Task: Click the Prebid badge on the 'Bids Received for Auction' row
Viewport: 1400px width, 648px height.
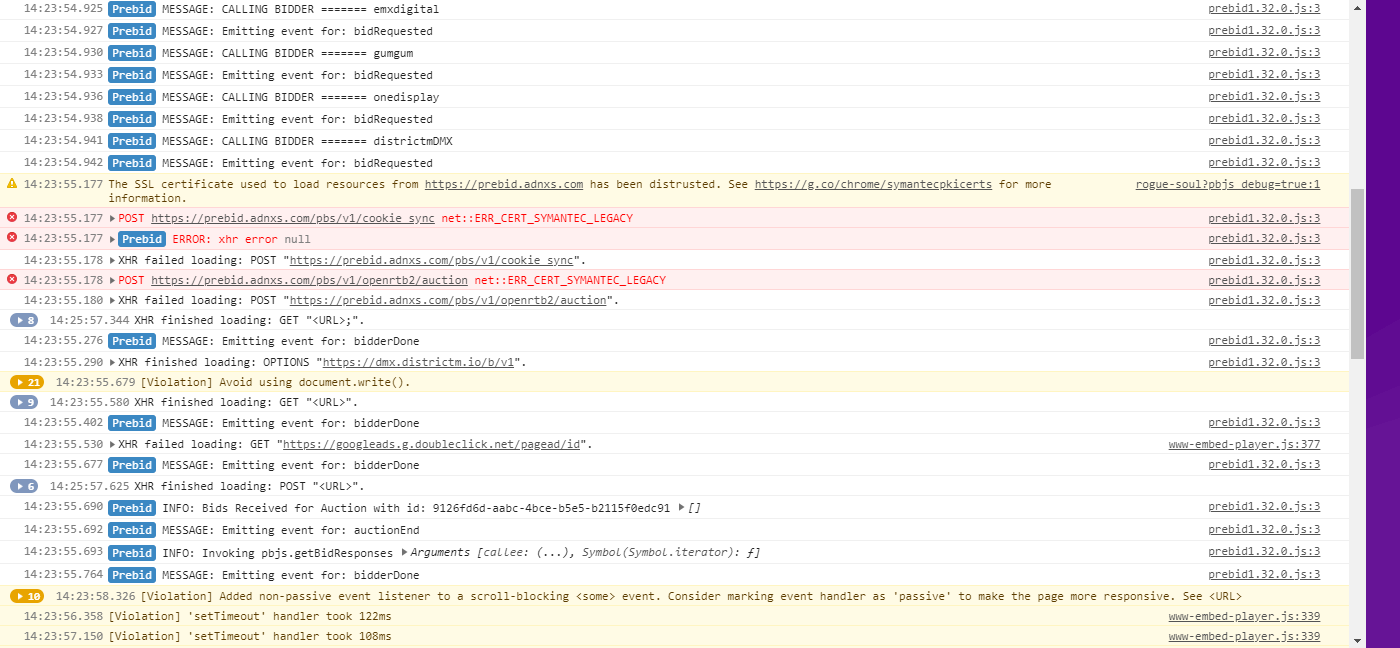Action: tap(132, 508)
